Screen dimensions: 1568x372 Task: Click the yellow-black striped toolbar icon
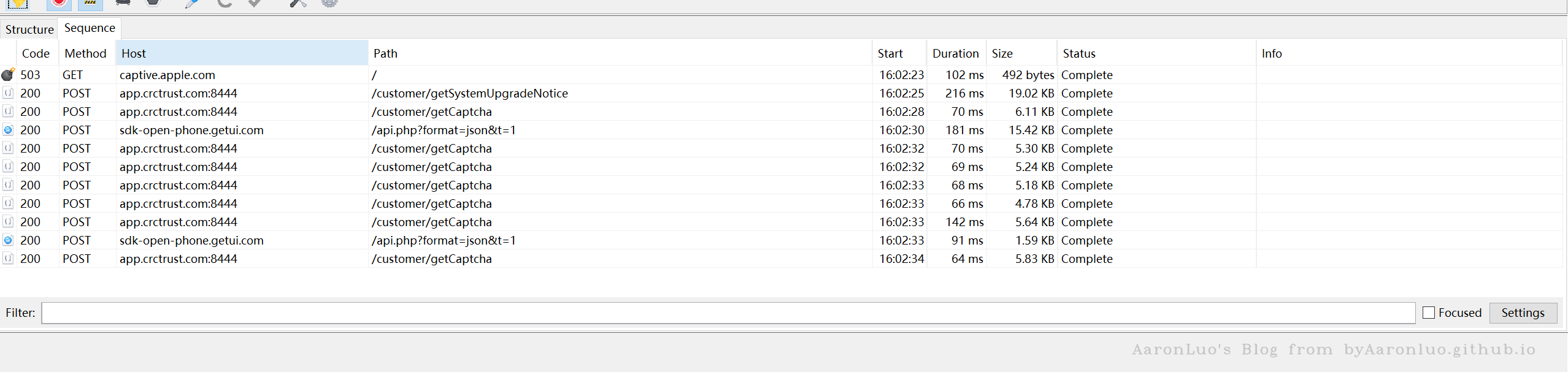(x=90, y=4)
